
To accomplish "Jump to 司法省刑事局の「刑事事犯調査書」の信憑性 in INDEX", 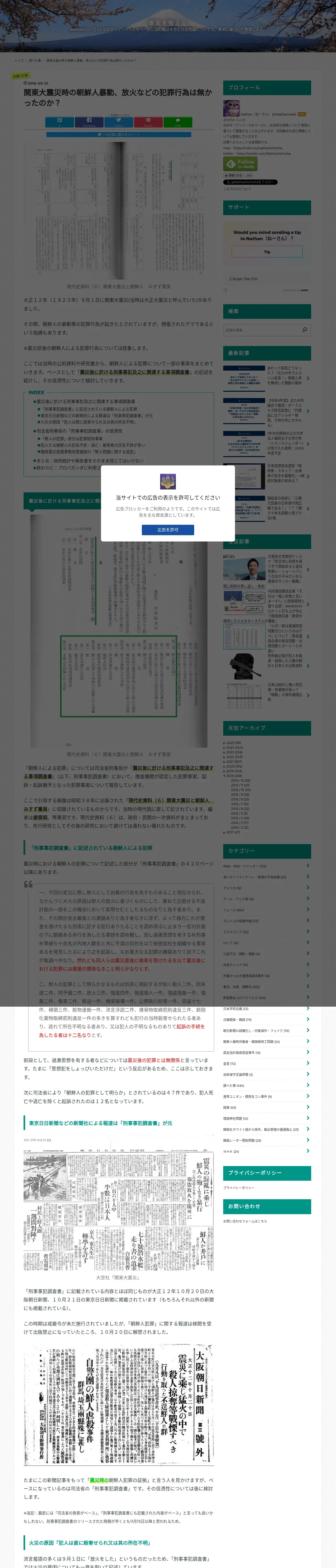I will (79, 431).
